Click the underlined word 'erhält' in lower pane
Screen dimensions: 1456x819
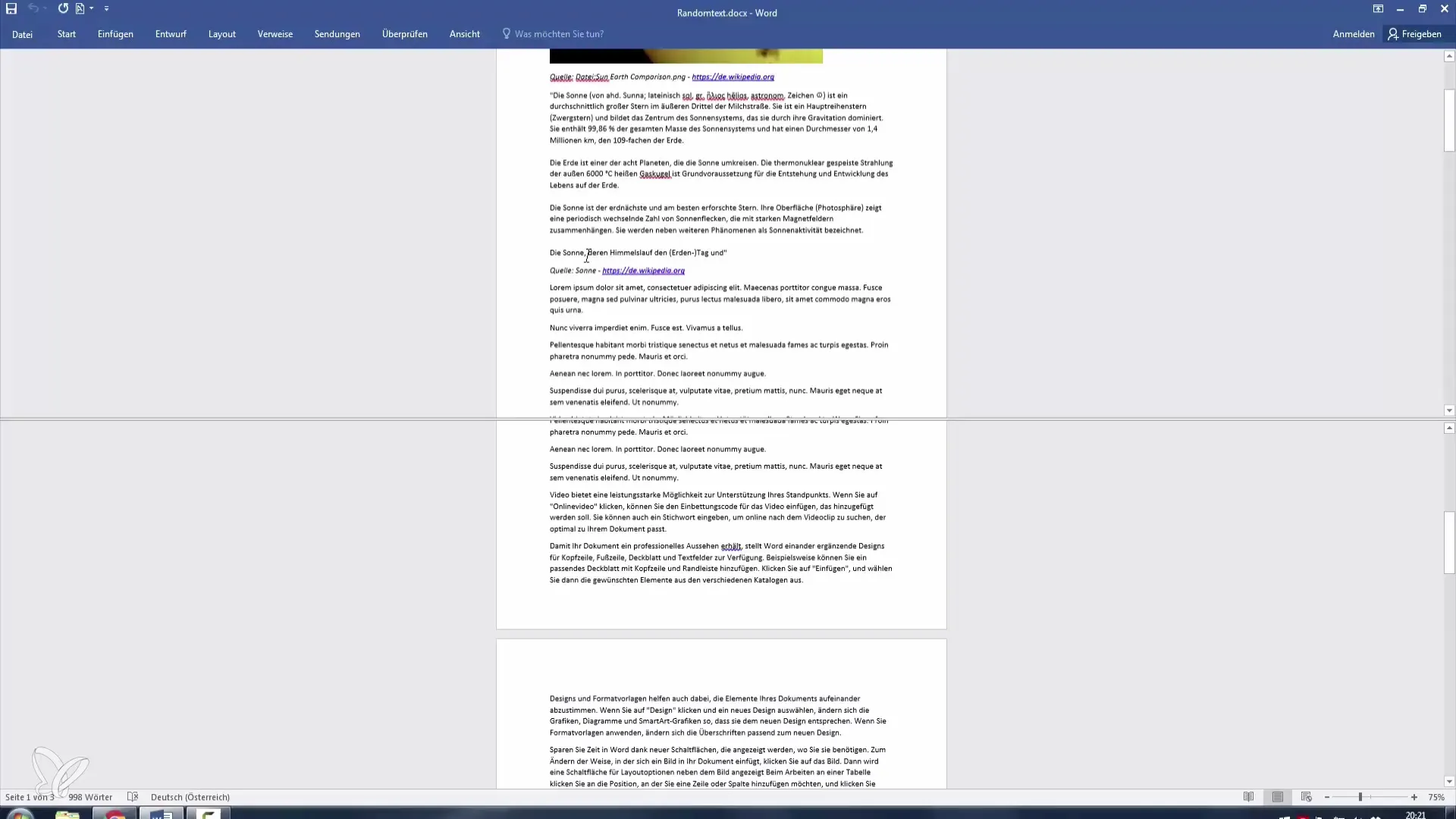[x=731, y=546]
